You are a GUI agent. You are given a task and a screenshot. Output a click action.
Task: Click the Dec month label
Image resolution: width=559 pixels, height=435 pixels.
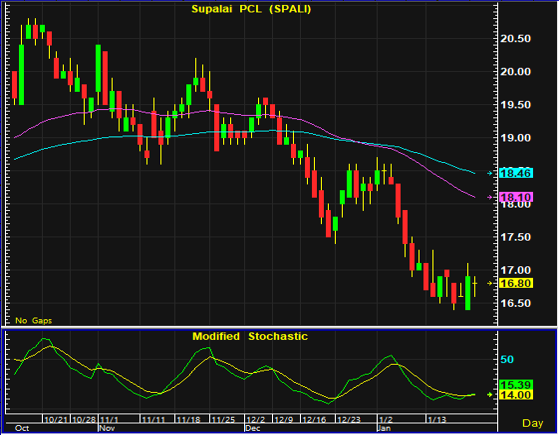pos(253,428)
